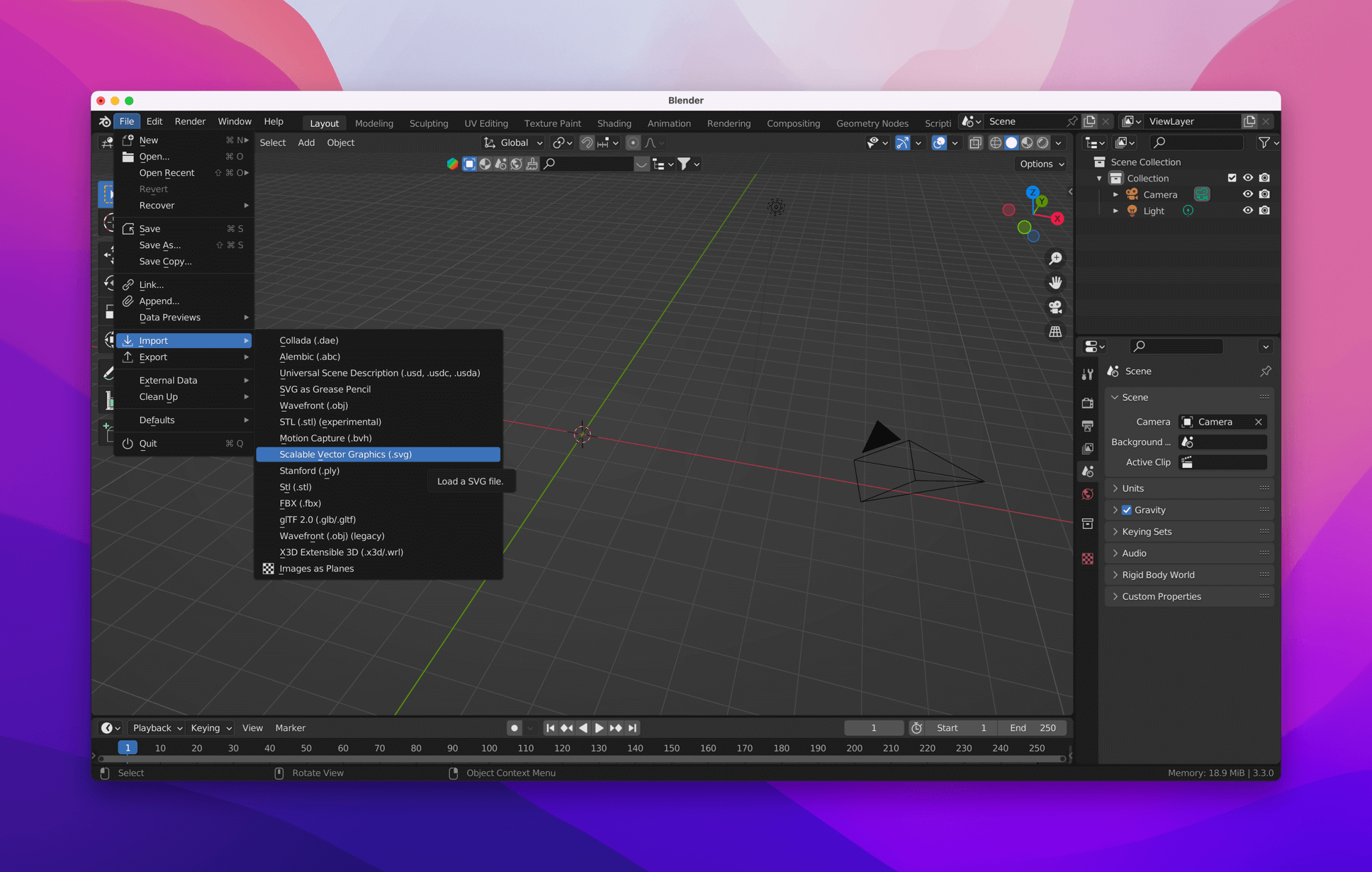The width and height of the screenshot is (1372, 872).
Task: Enable the snapping magnet in viewport header
Action: click(x=587, y=142)
